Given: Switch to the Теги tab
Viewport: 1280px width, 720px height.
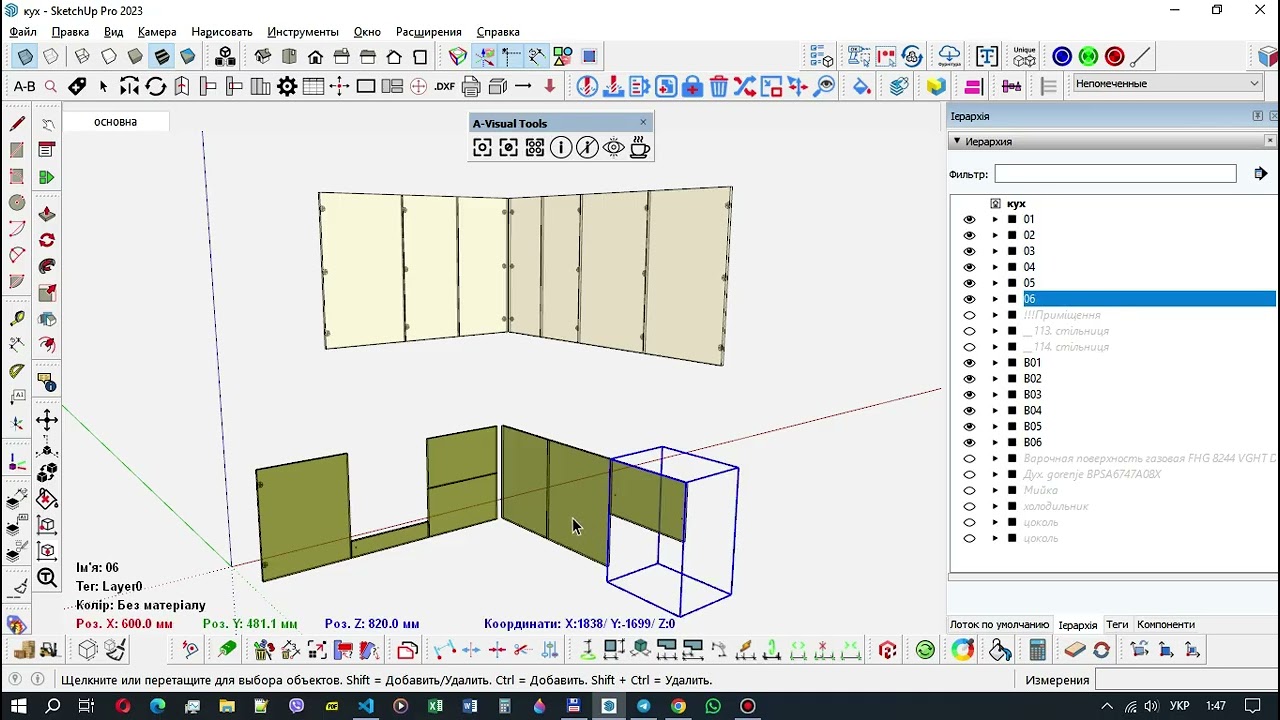Looking at the screenshot, I should [x=1117, y=625].
